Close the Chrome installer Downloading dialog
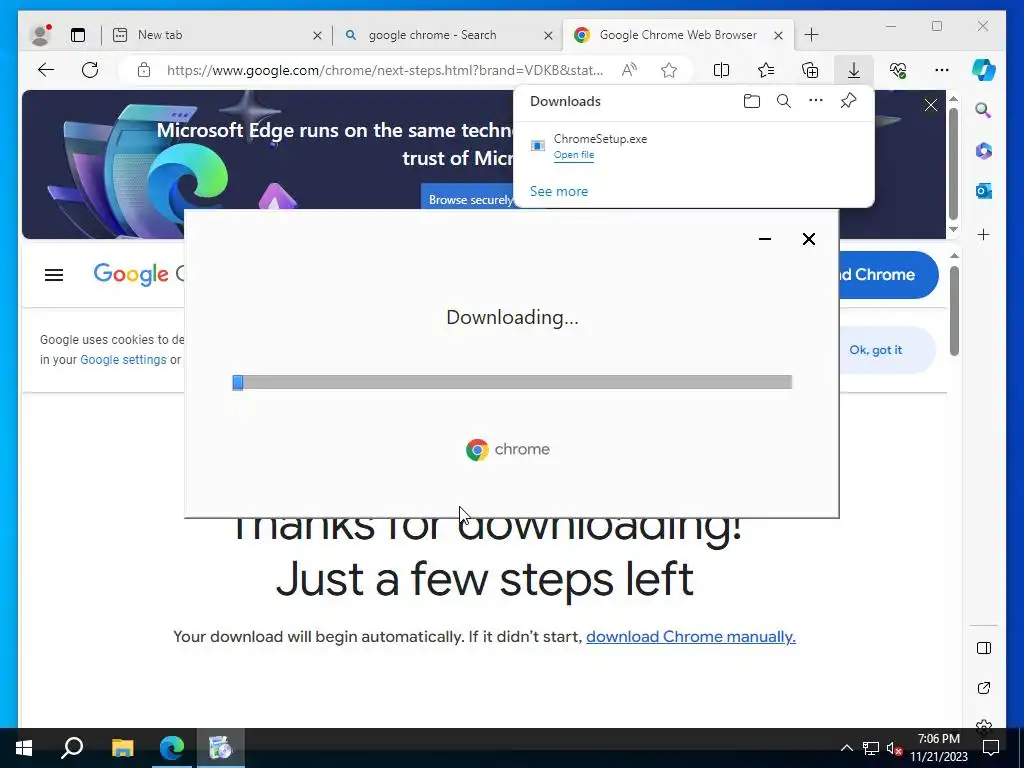This screenshot has height=768, width=1024. tap(808, 239)
